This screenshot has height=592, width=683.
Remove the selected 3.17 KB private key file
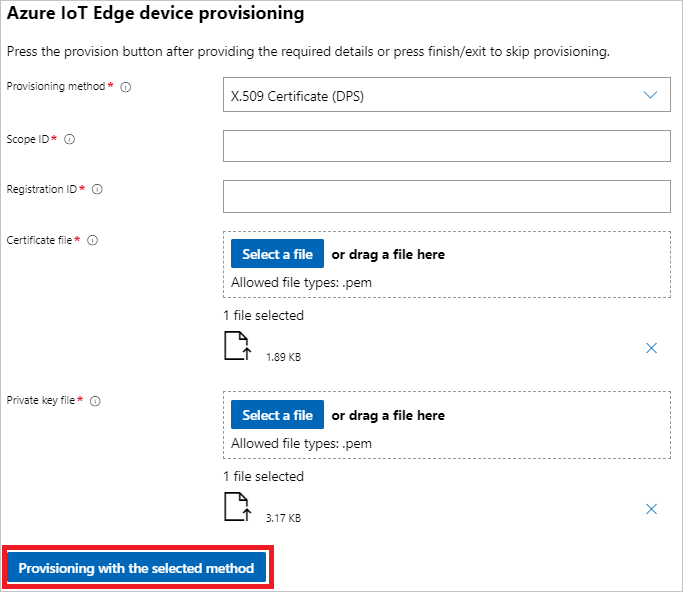tap(651, 509)
